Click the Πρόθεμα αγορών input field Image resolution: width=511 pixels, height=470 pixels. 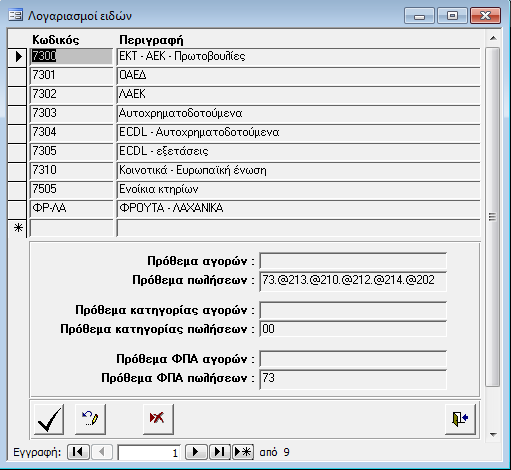click(353, 261)
